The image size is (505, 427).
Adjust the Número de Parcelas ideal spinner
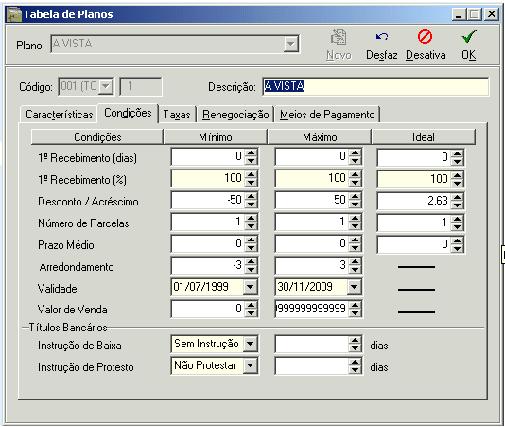pos(457,223)
